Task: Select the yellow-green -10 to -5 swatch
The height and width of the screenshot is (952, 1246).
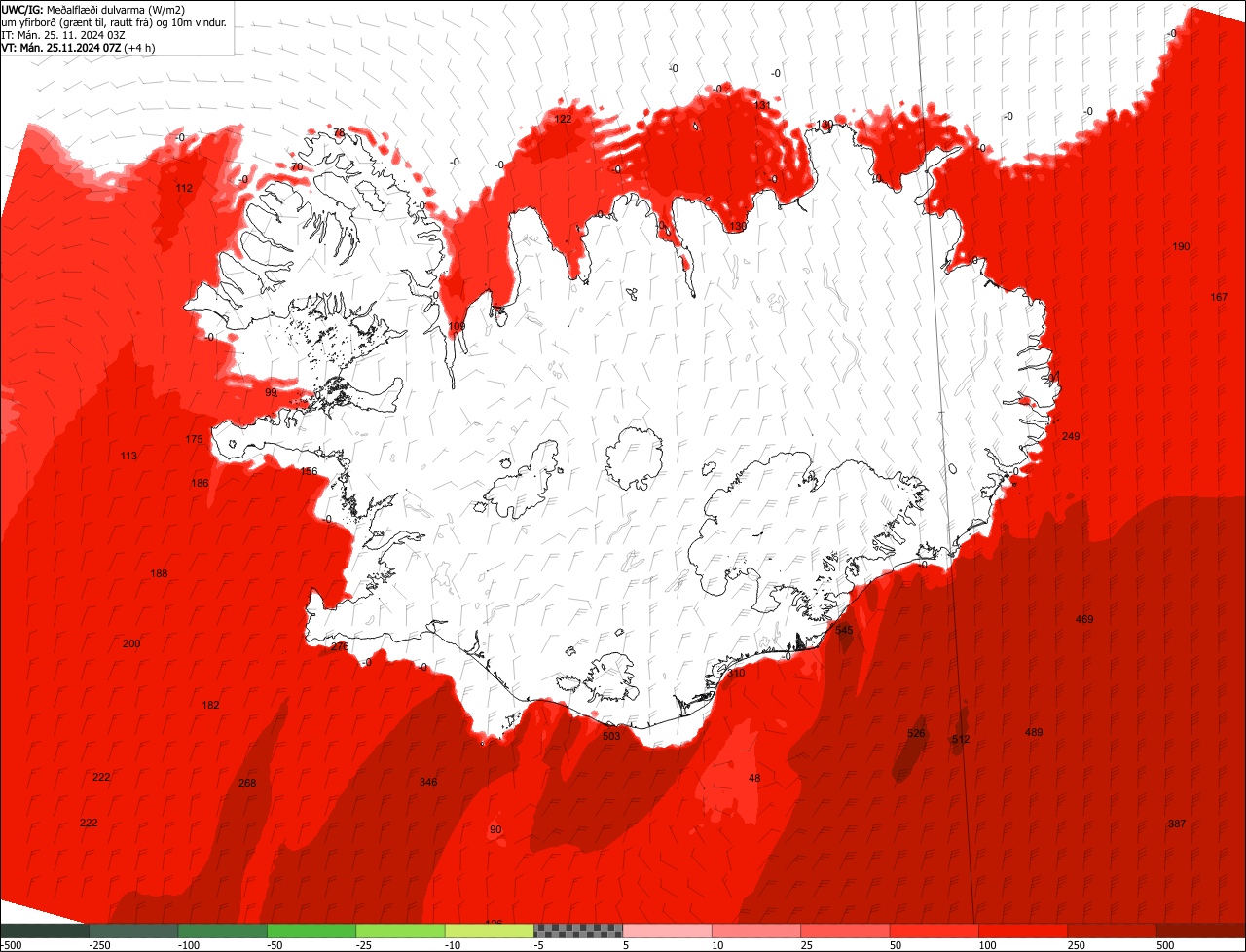Action: [x=490, y=931]
